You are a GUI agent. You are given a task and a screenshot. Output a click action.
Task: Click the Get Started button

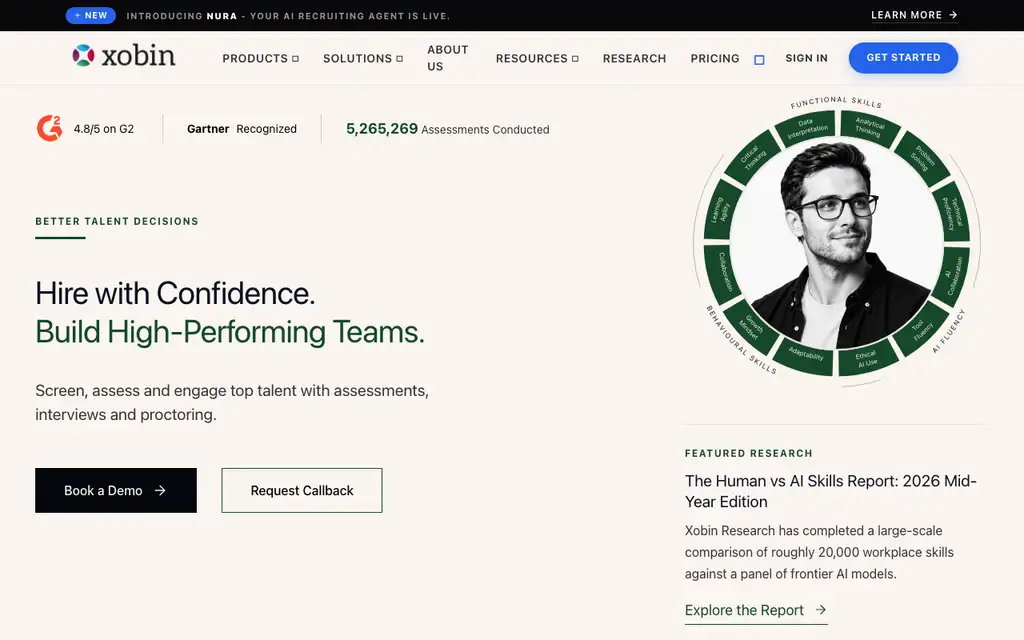point(903,57)
